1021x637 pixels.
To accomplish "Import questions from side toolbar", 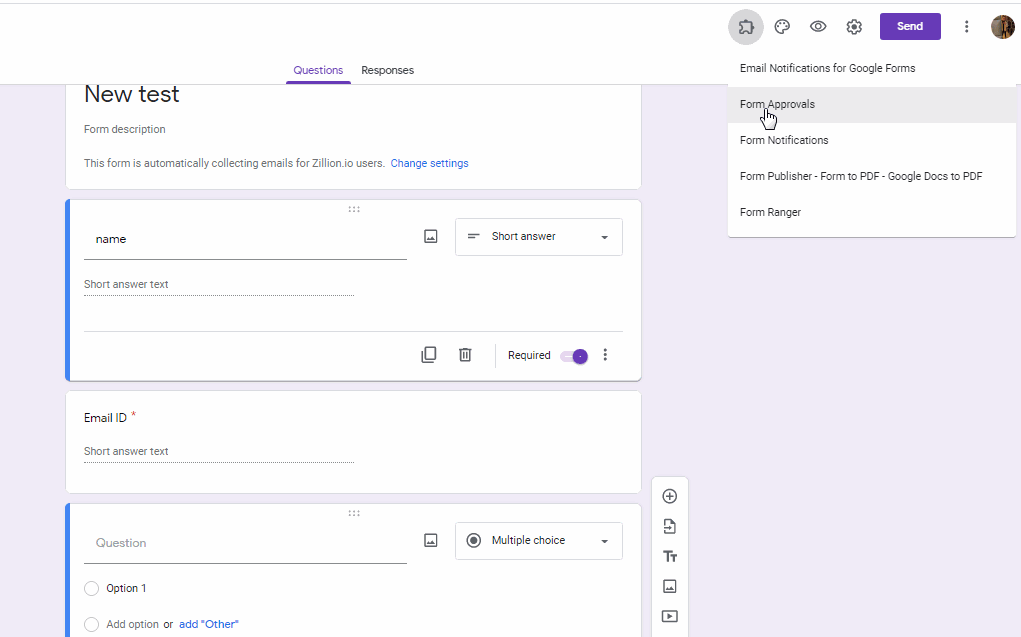I will pos(669,526).
